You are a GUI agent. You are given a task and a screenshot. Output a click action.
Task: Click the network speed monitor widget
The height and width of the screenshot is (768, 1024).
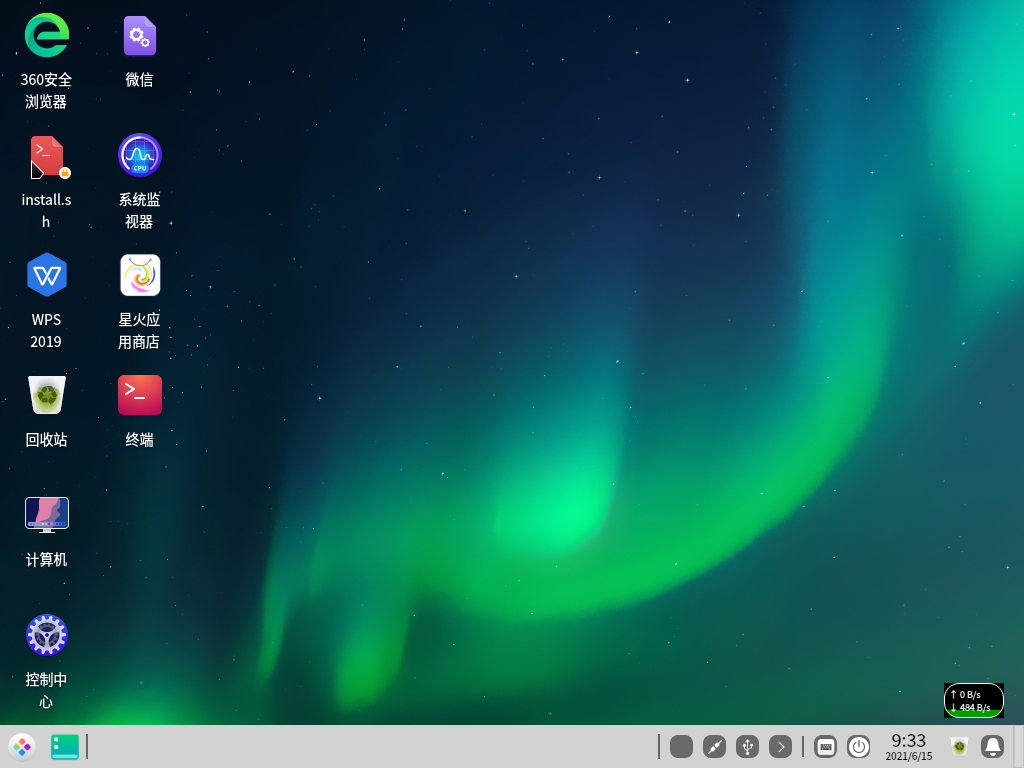coord(973,700)
